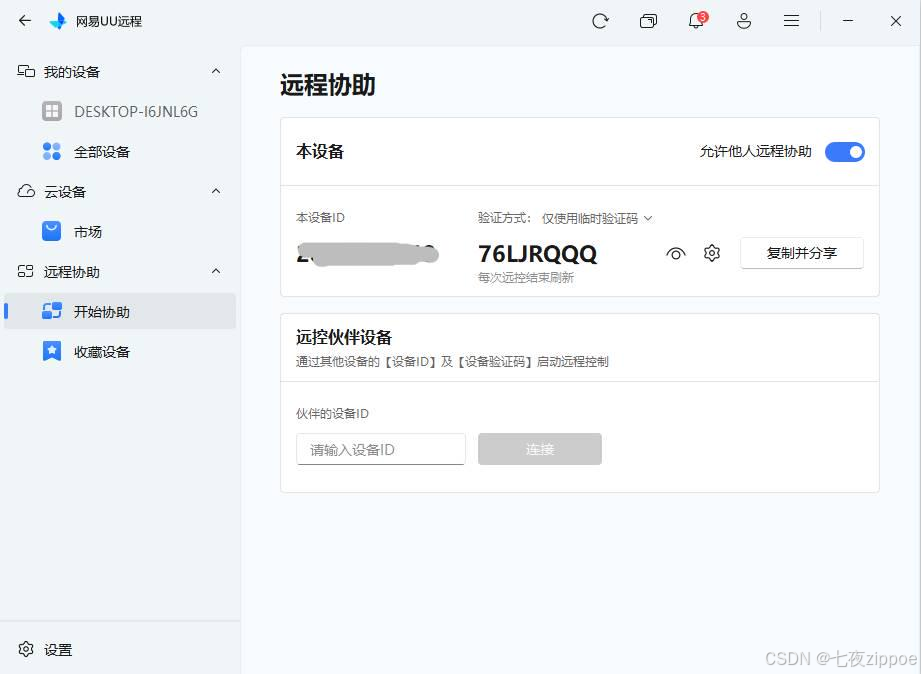Click the 连接 button
Image resolution: width=921 pixels, height=674 pixels.
pos(540,449)
